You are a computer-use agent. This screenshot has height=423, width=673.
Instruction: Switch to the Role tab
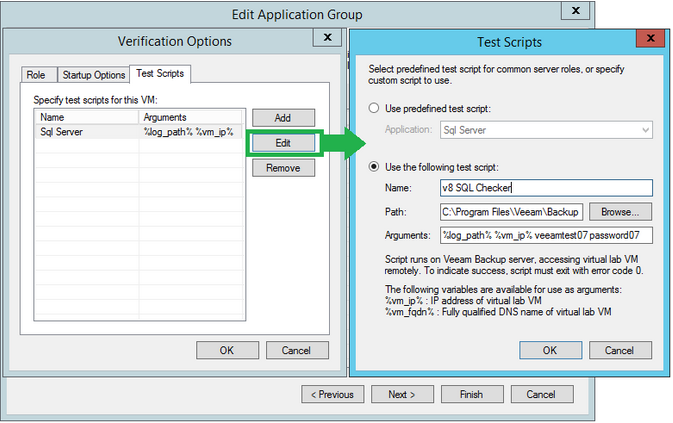tap(35, 75)
